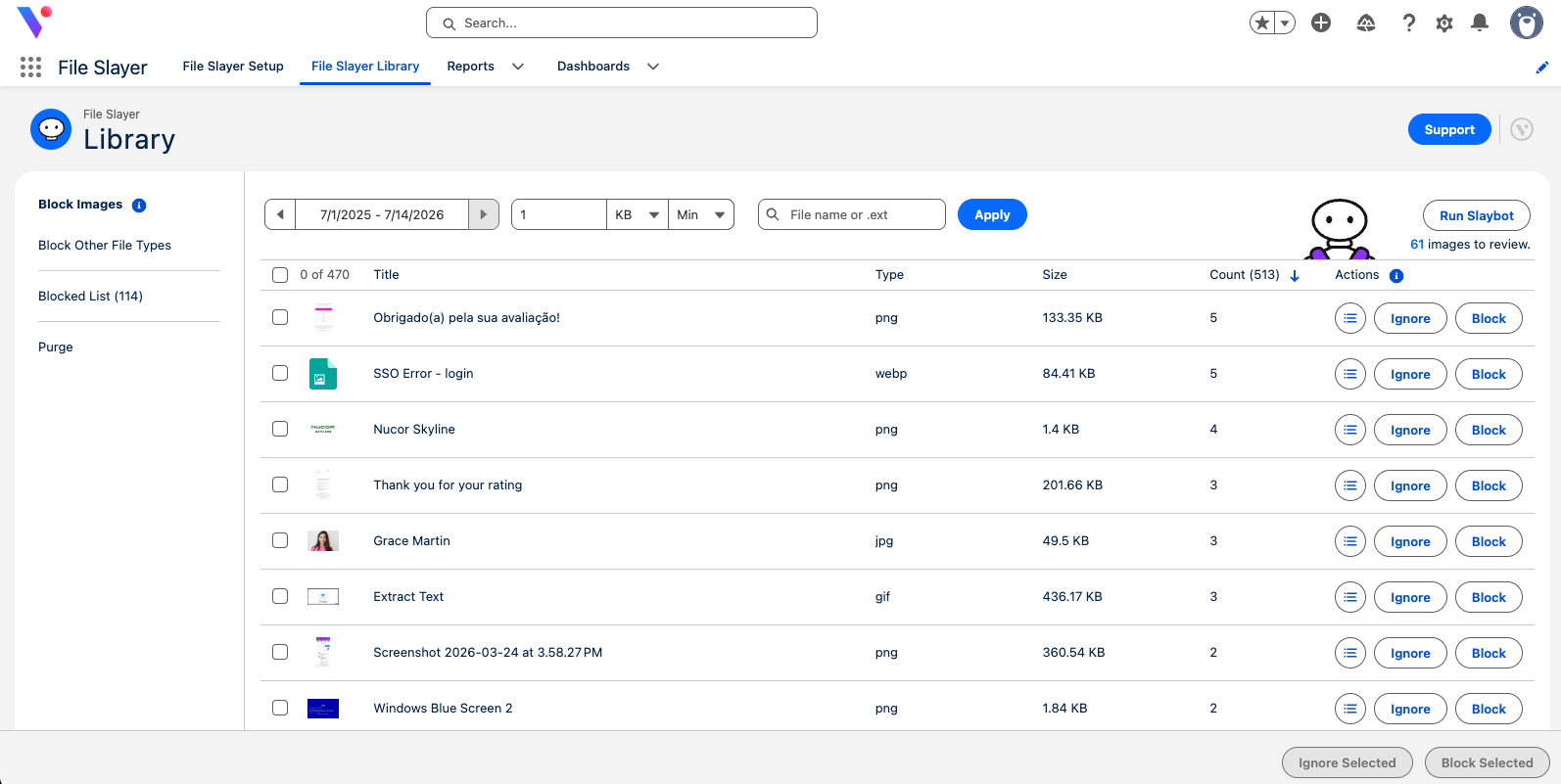Select the Obrigado(a) pela sua avaliação! row checkbox
The height and width of the screenshot is (784, 1561).
point(280,317)
